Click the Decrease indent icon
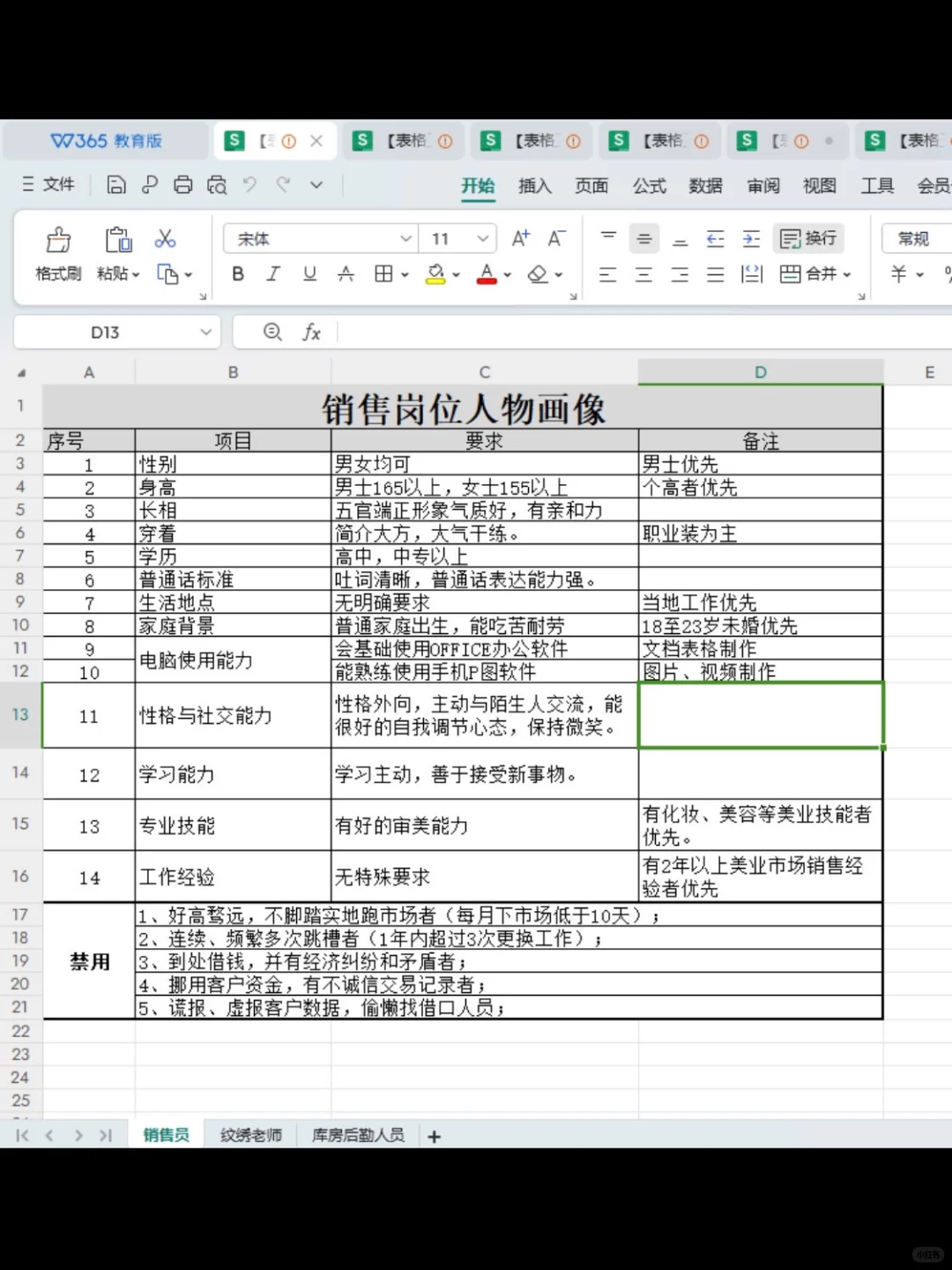Screen dimensions: 952x1270 coord(716,239)
